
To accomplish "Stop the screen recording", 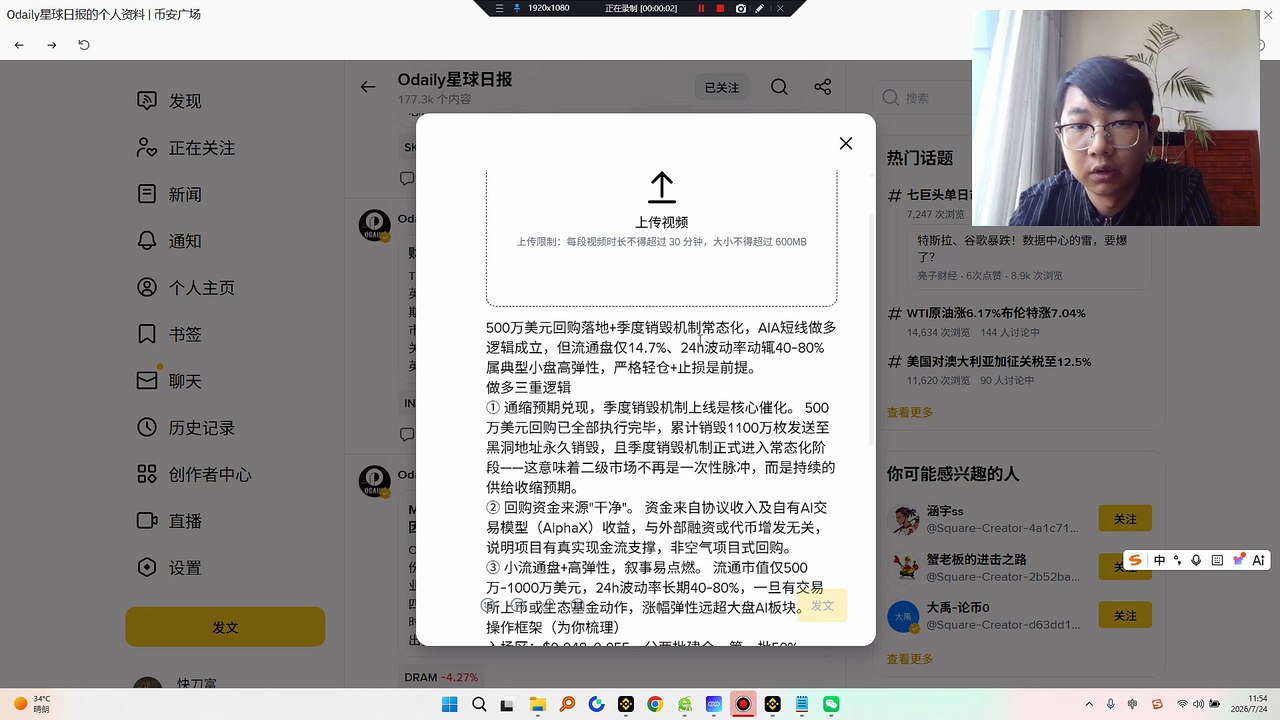I will [x=720, y=8].
